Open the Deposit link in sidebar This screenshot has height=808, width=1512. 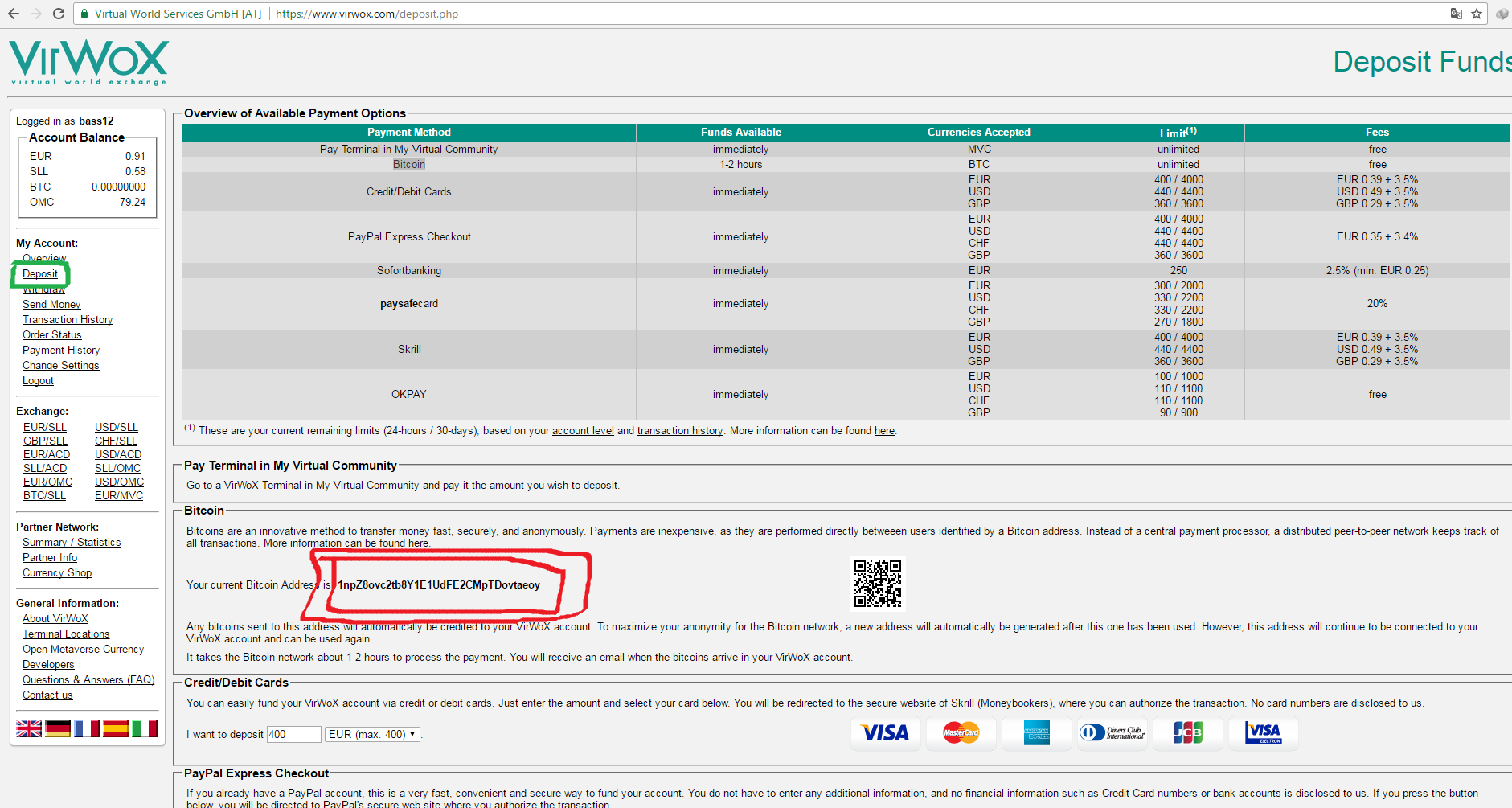[40, 273]
